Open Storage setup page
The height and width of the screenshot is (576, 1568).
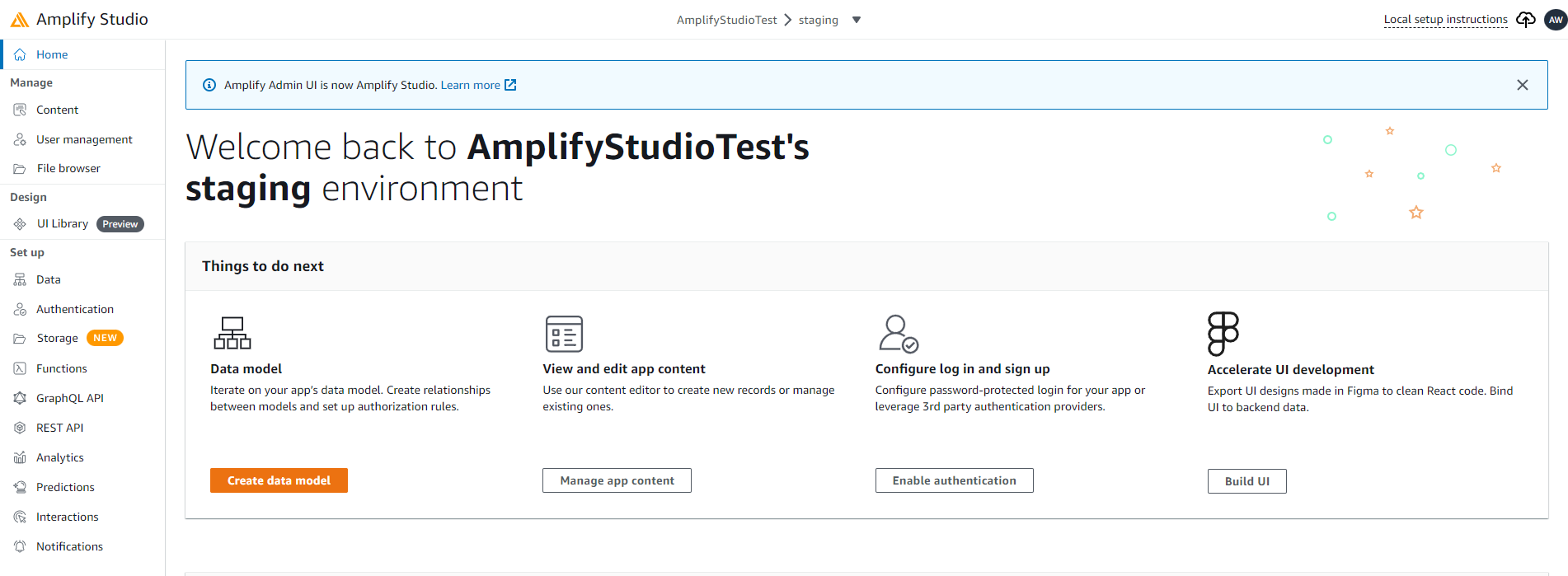(58, 338)
